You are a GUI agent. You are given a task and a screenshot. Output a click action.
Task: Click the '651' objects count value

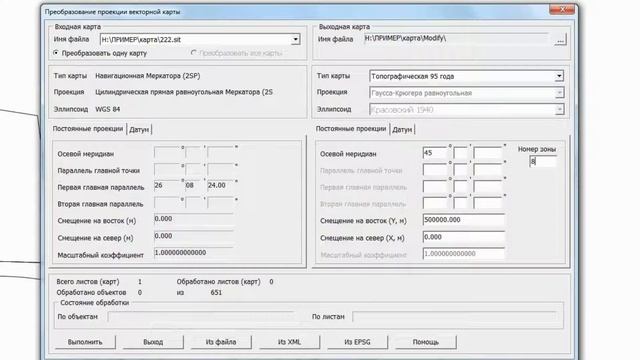216,293
